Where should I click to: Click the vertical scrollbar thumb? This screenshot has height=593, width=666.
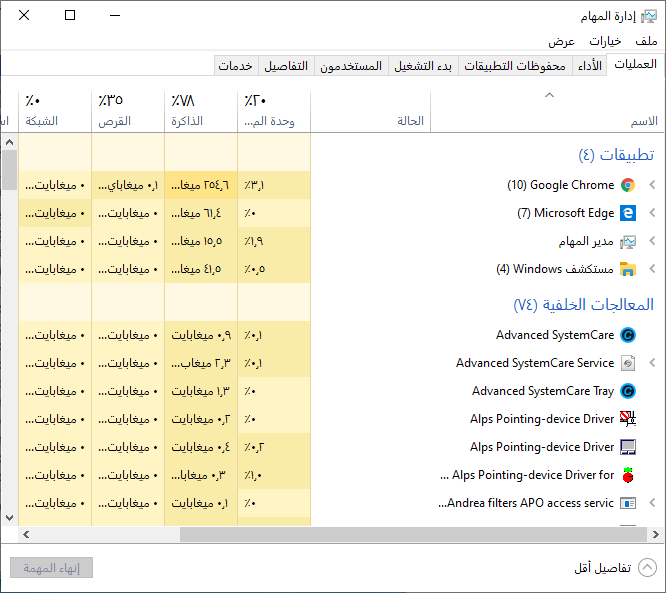coord(9,170)
